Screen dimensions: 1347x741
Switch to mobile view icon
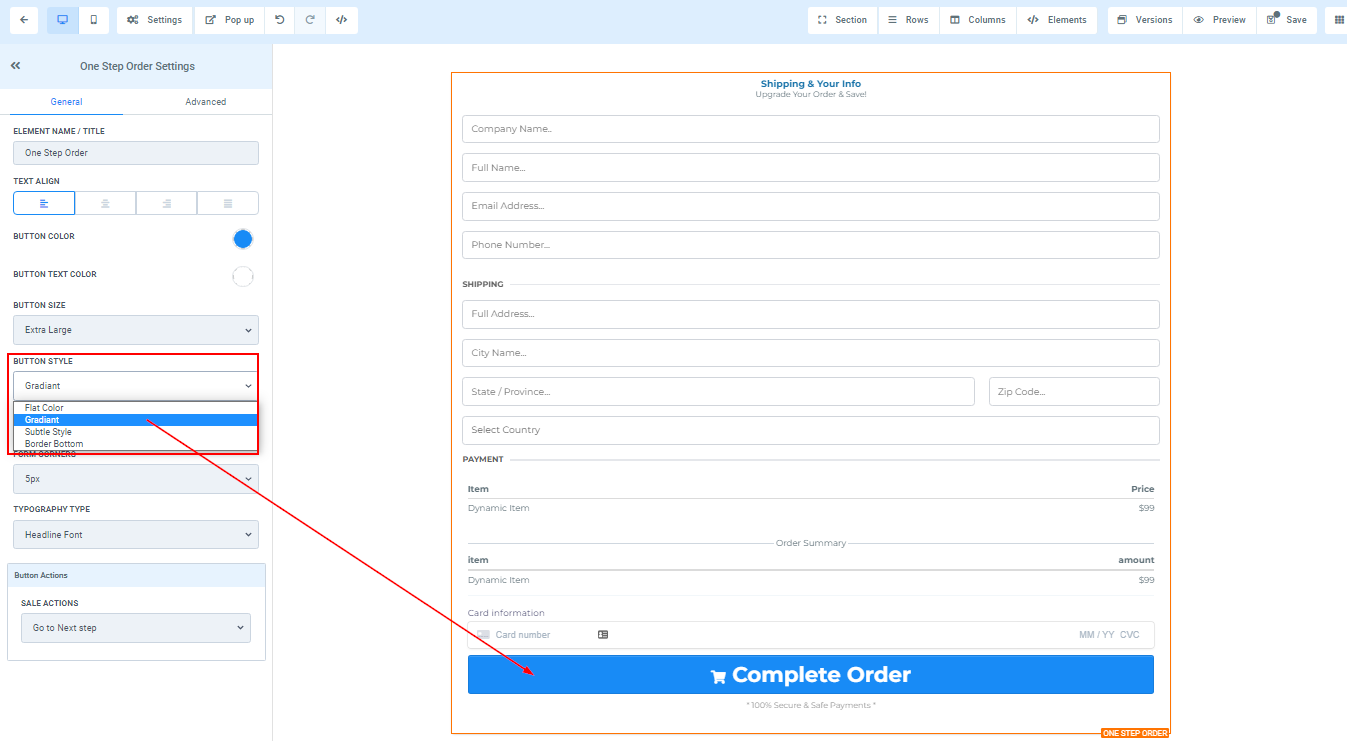coord(94,20)
